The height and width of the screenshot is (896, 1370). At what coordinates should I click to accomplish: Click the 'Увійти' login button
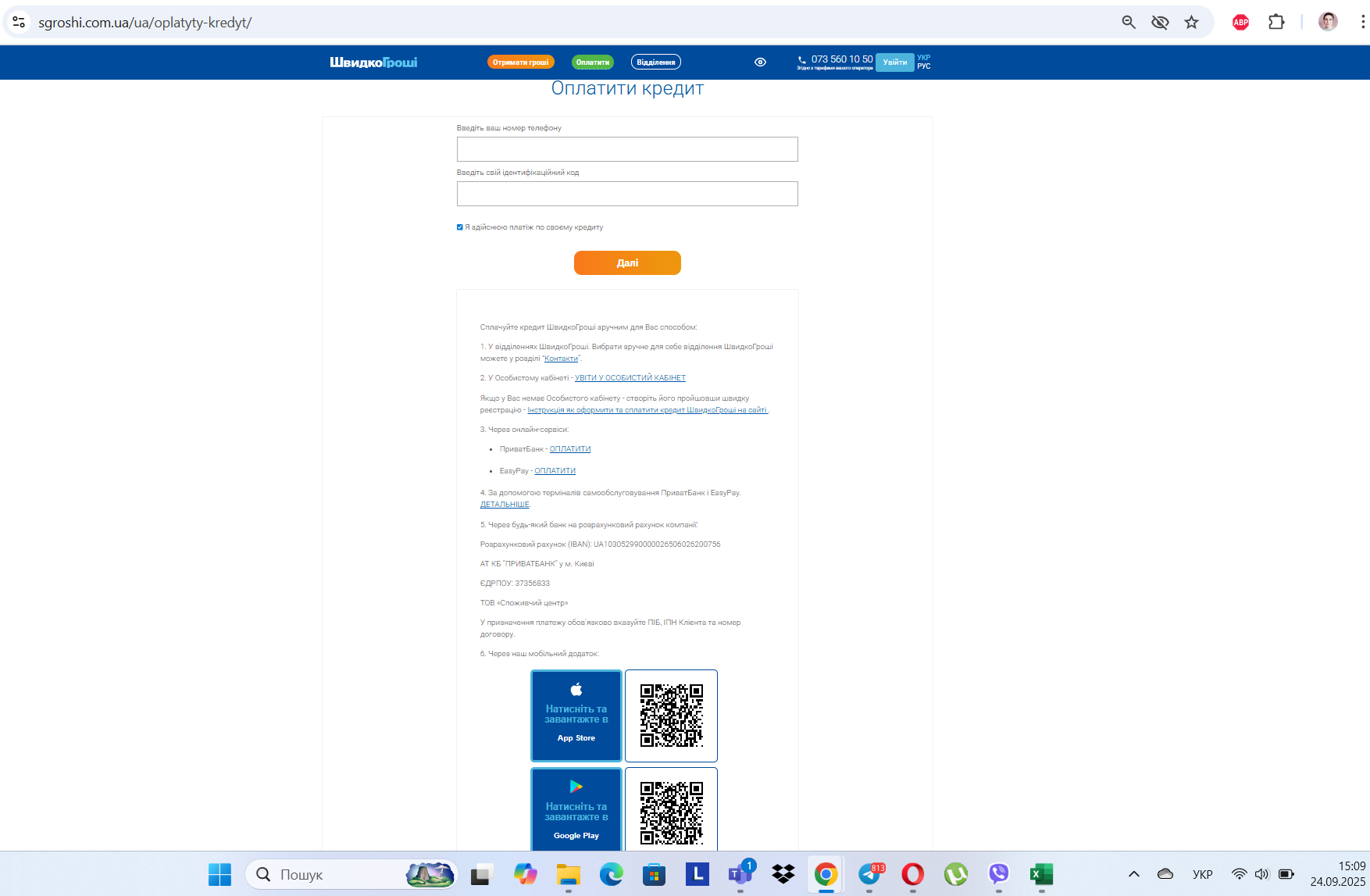[895, 62]
